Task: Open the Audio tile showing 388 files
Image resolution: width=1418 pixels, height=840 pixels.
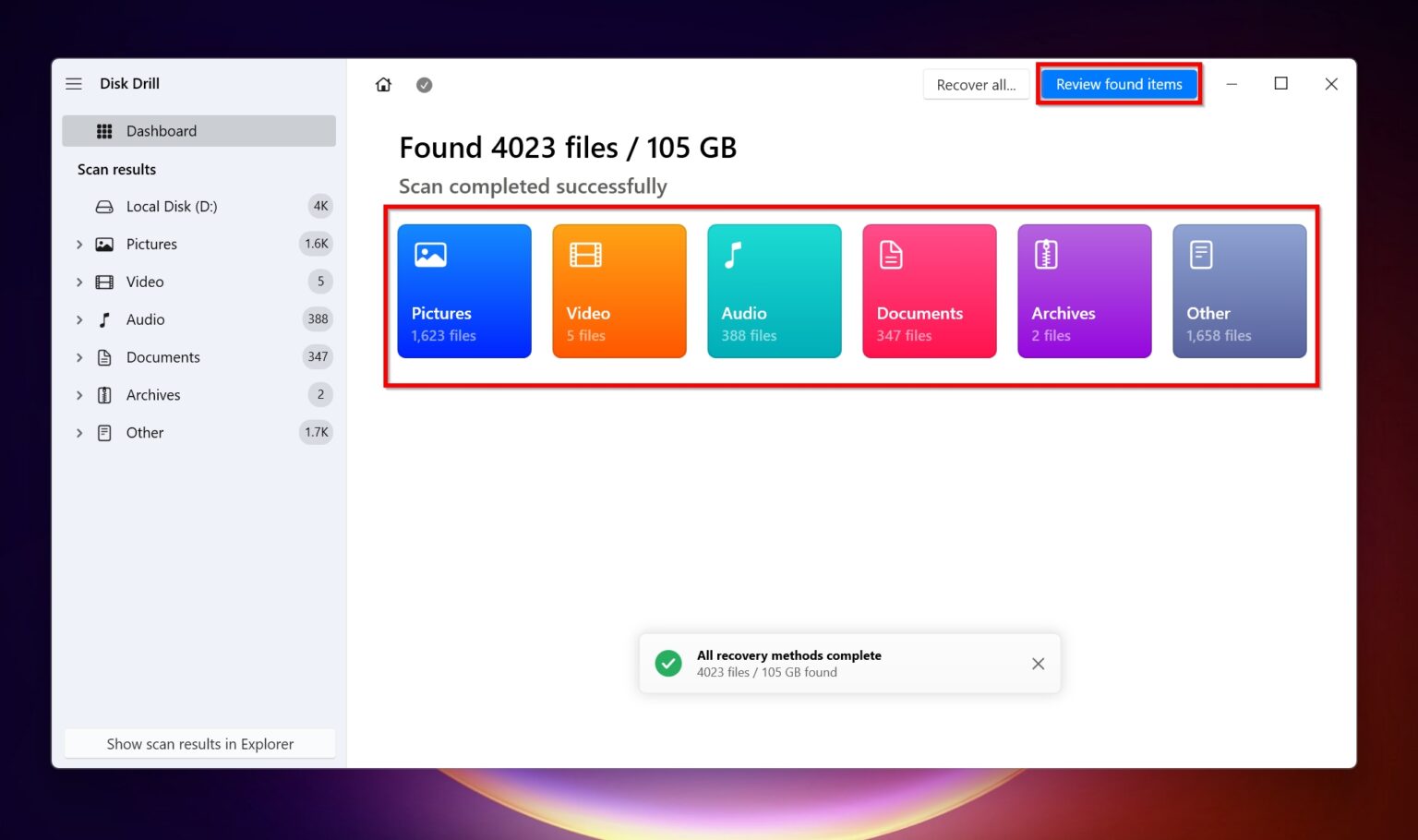Action: [x=774, y=291]
